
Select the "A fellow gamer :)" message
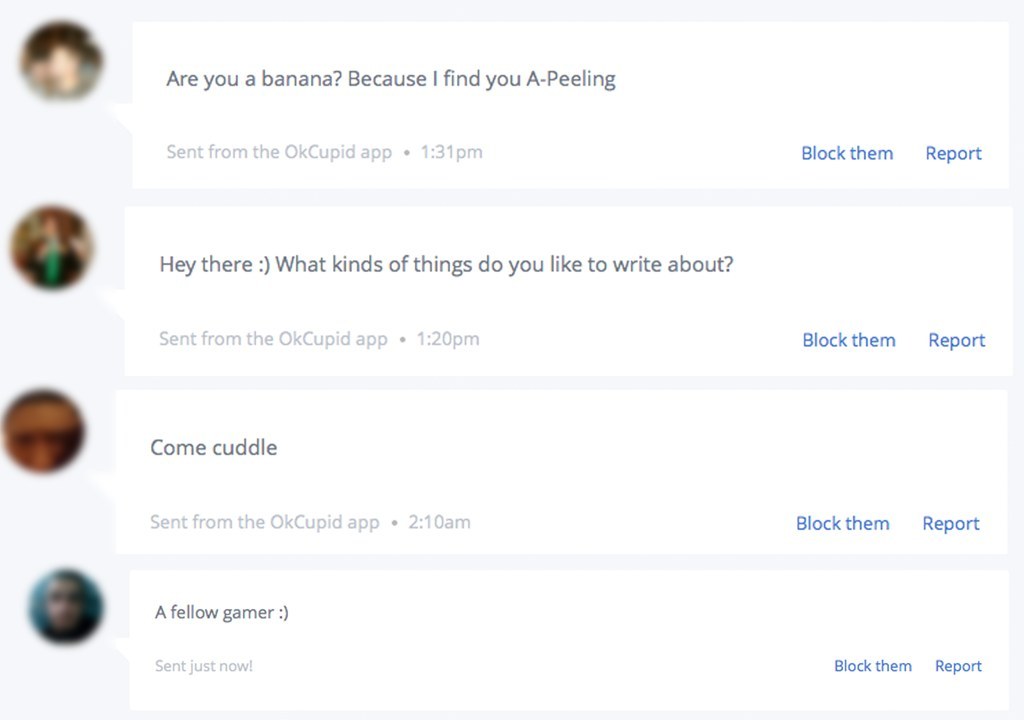(x=221, y=612)
